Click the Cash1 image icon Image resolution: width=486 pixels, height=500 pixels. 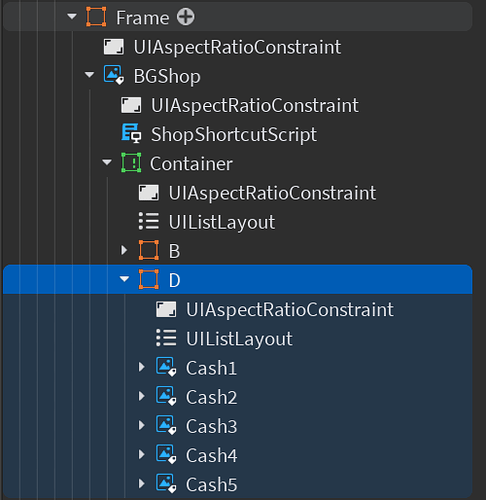point(166,367)
